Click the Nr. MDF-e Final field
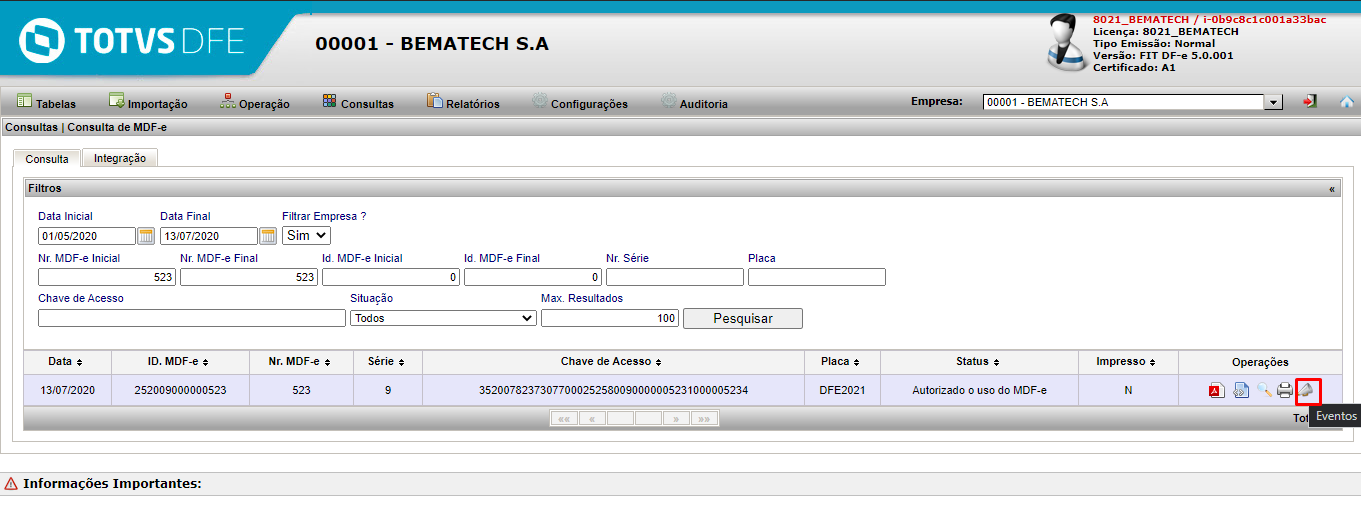Screen dimensions: 1361x511 249,277
